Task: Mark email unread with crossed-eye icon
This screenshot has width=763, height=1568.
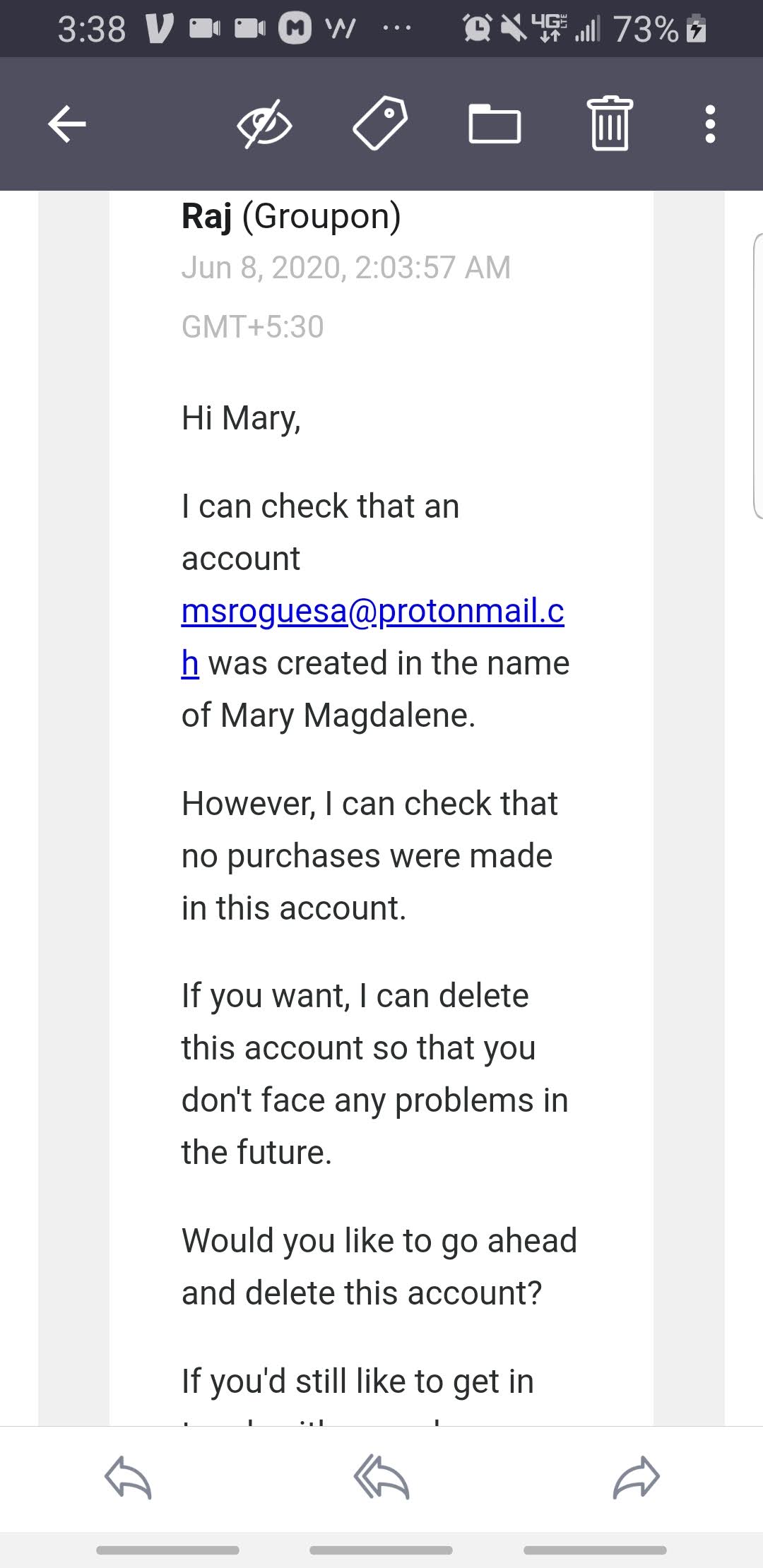Action: point(264,124)
